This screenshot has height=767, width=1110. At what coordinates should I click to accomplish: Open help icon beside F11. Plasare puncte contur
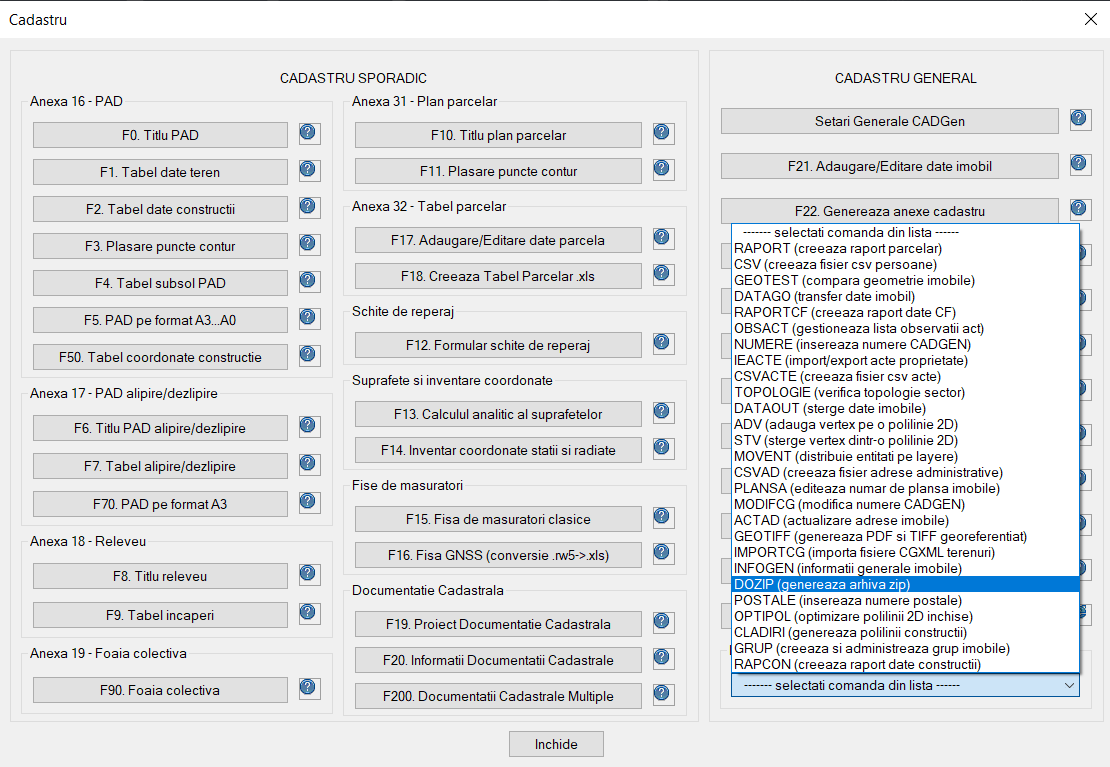663,169
